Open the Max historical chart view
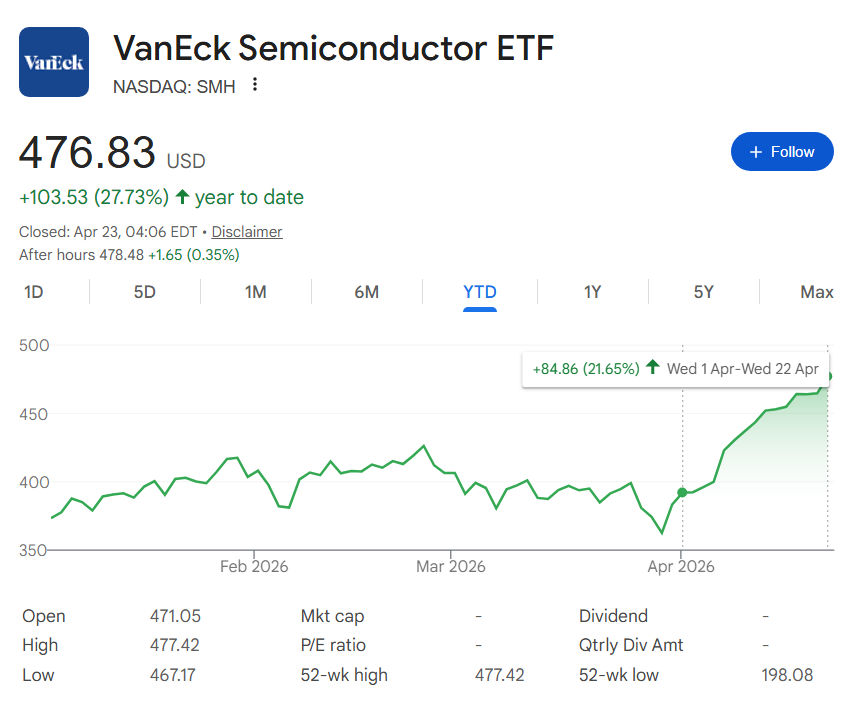Viewport: 851px width, 709px height. point(816,292)
